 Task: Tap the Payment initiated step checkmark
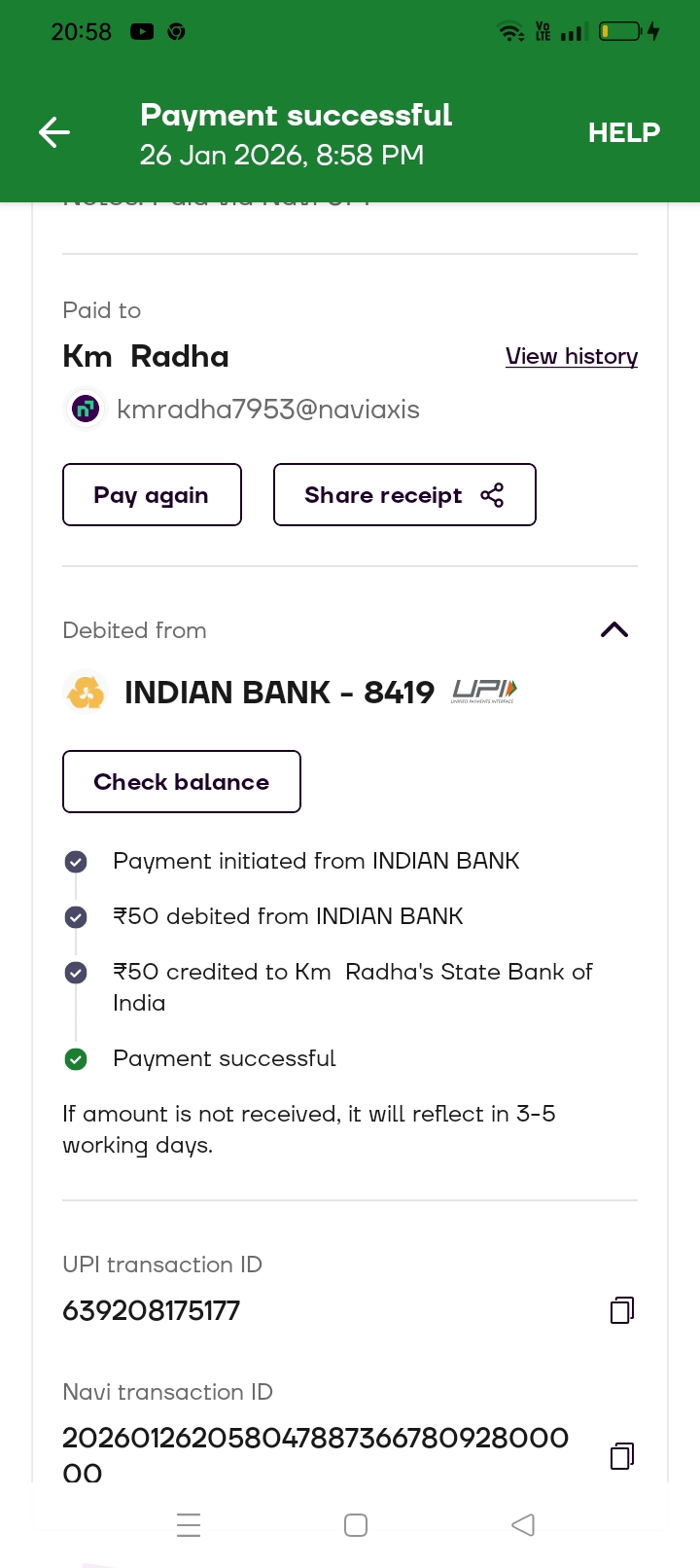[76, 862]
